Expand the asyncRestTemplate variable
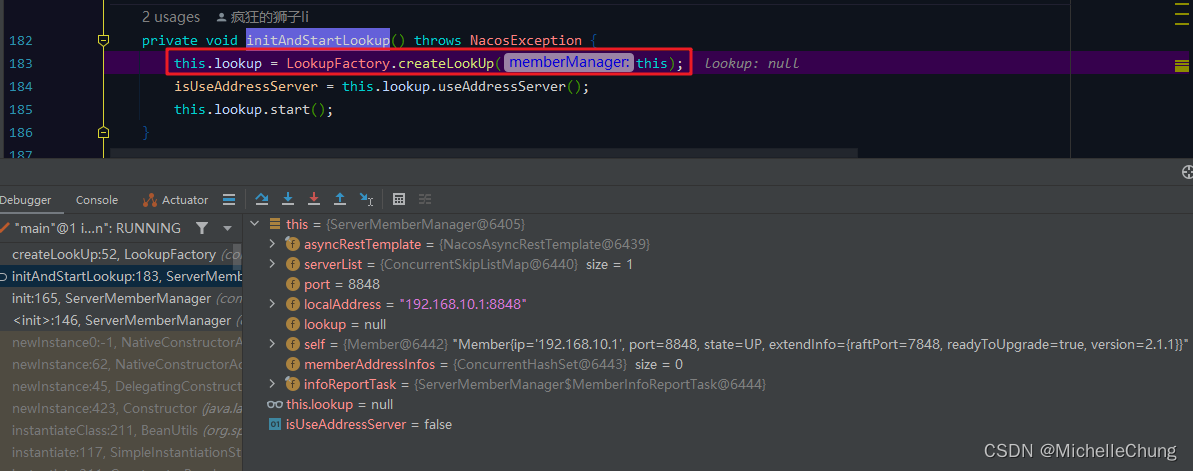The height and width of the screenshot is (471, 1193). [x=273, y=244]
